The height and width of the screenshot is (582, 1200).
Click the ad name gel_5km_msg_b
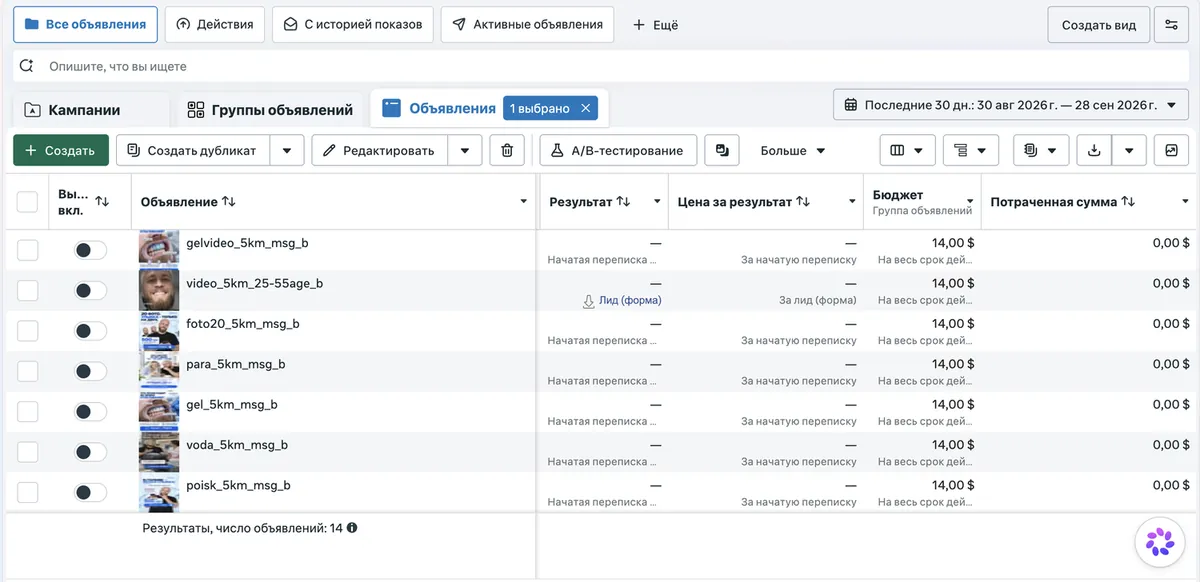point(232,404)
